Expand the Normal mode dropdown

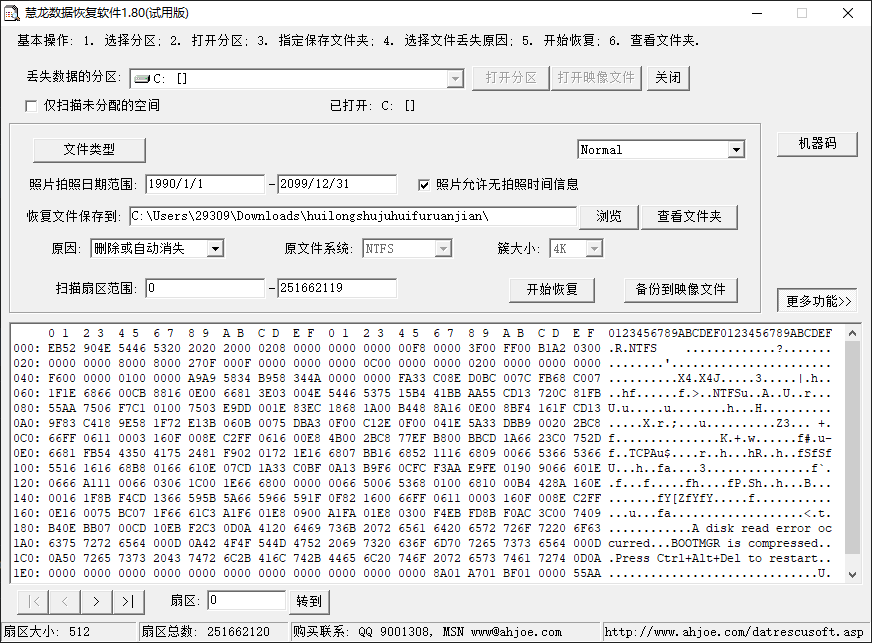click(736, 150)
